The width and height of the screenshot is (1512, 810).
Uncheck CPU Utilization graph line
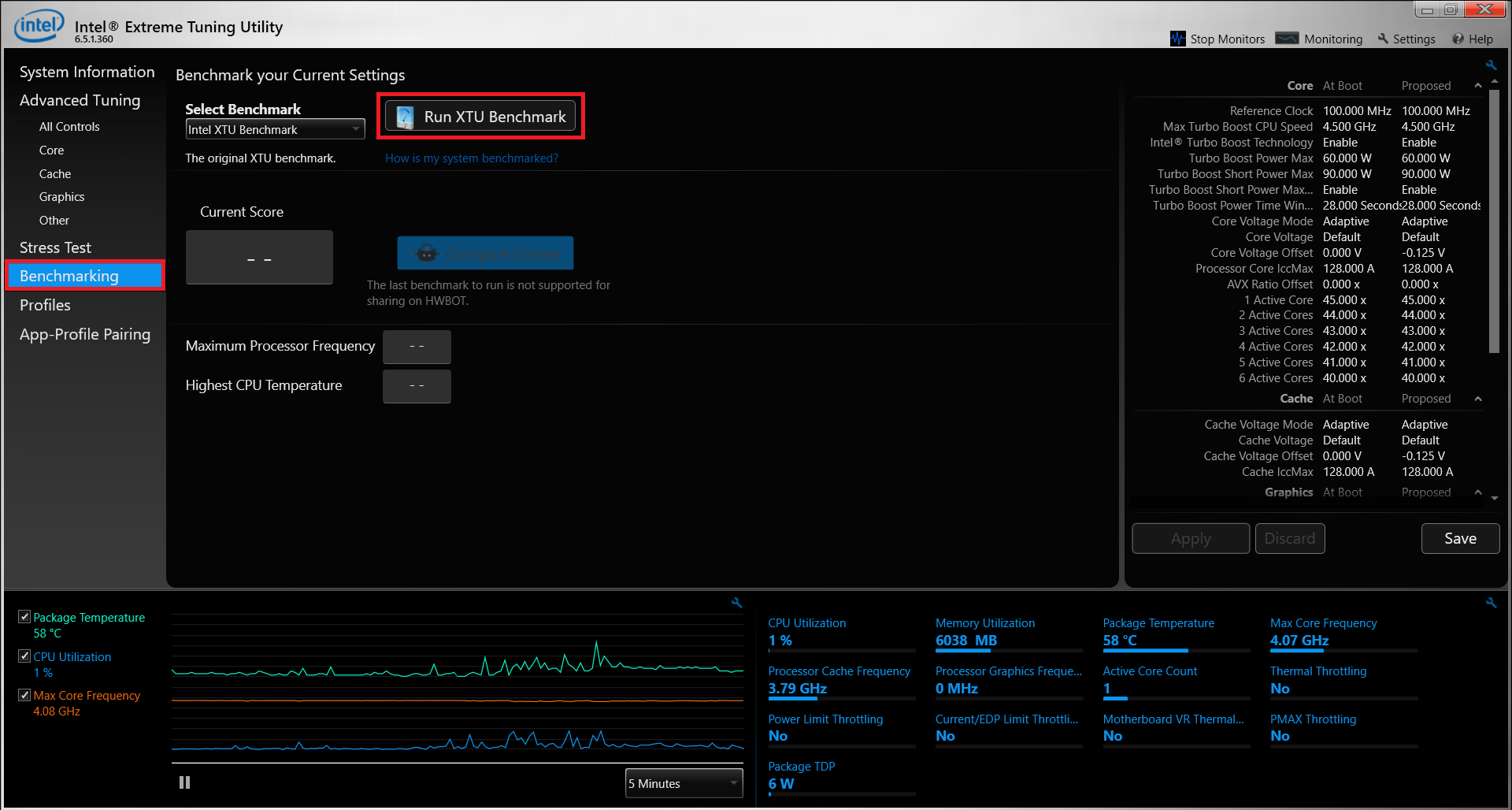click(24, 656)
